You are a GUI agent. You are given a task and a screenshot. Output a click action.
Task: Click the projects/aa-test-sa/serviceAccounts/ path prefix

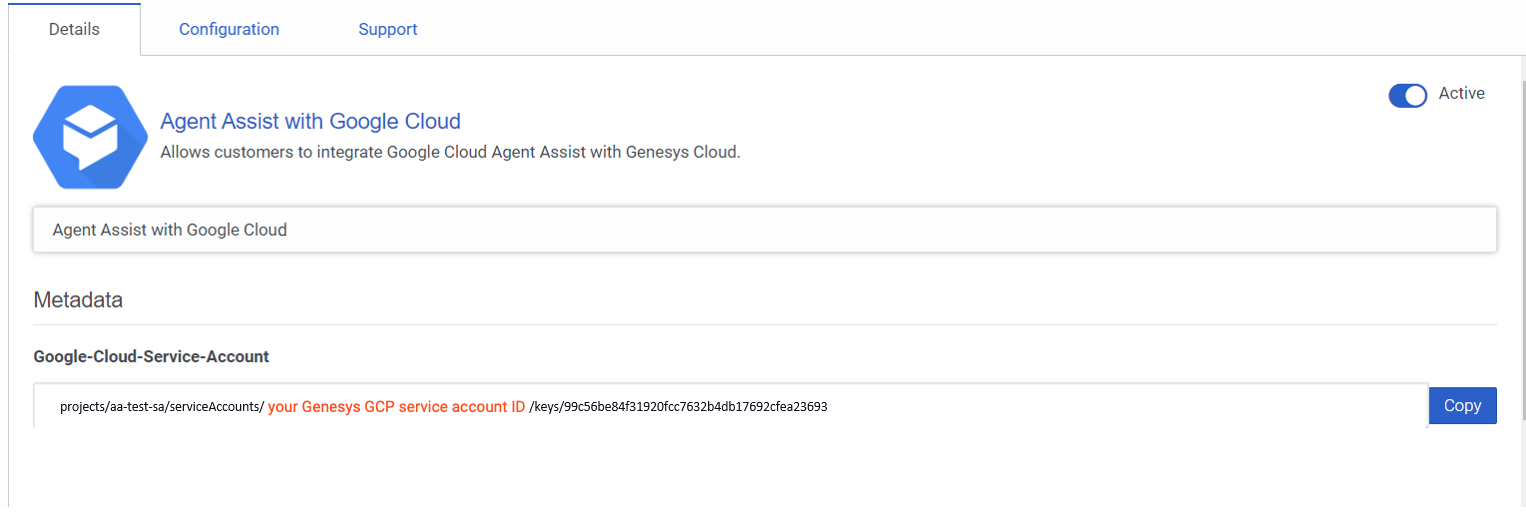tap(161, 407)
